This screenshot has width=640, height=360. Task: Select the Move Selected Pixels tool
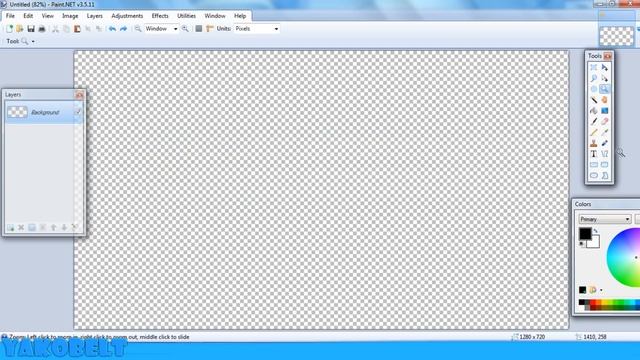tap(604, 67)
